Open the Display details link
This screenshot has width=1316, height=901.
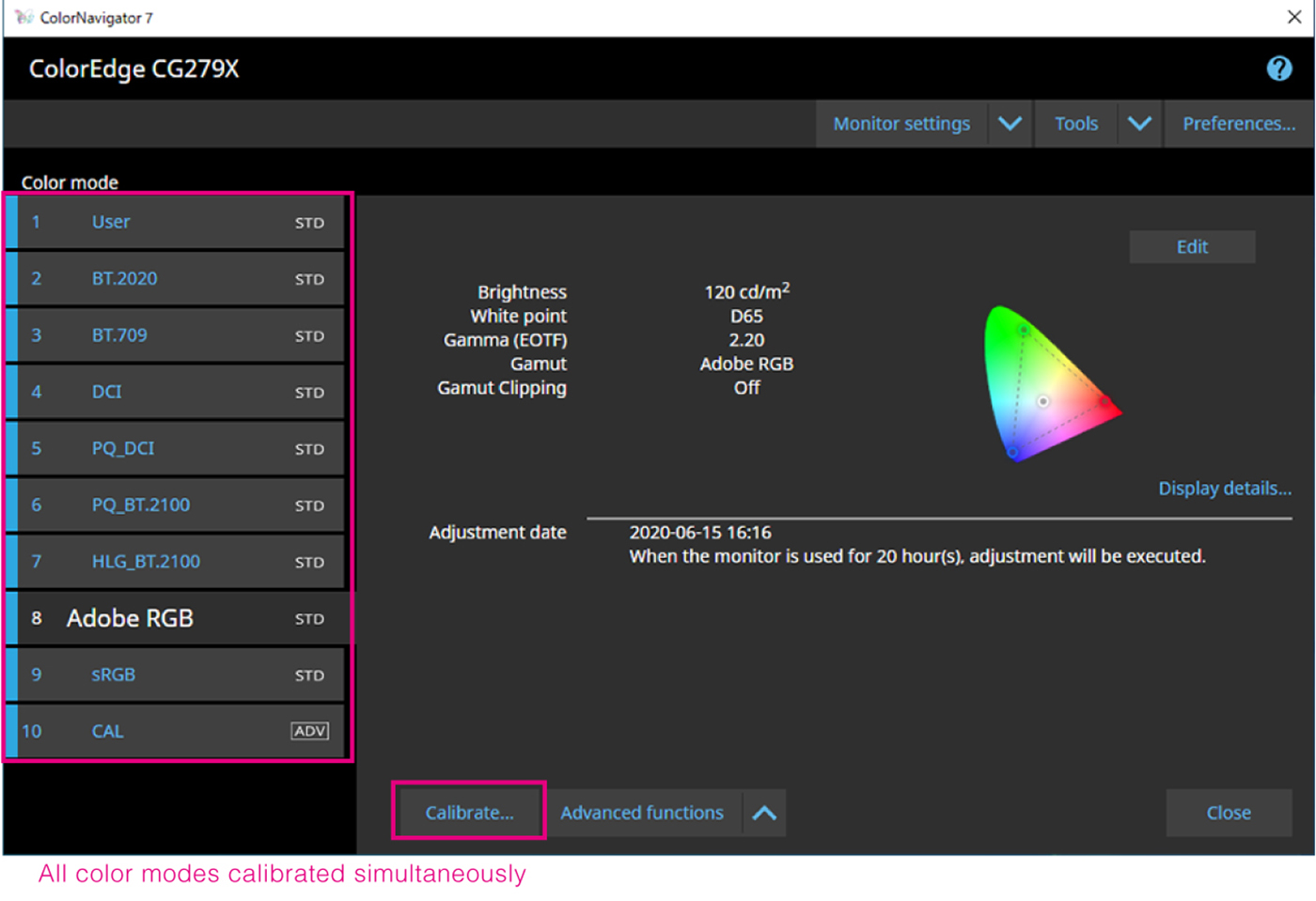coord(1224,489)
